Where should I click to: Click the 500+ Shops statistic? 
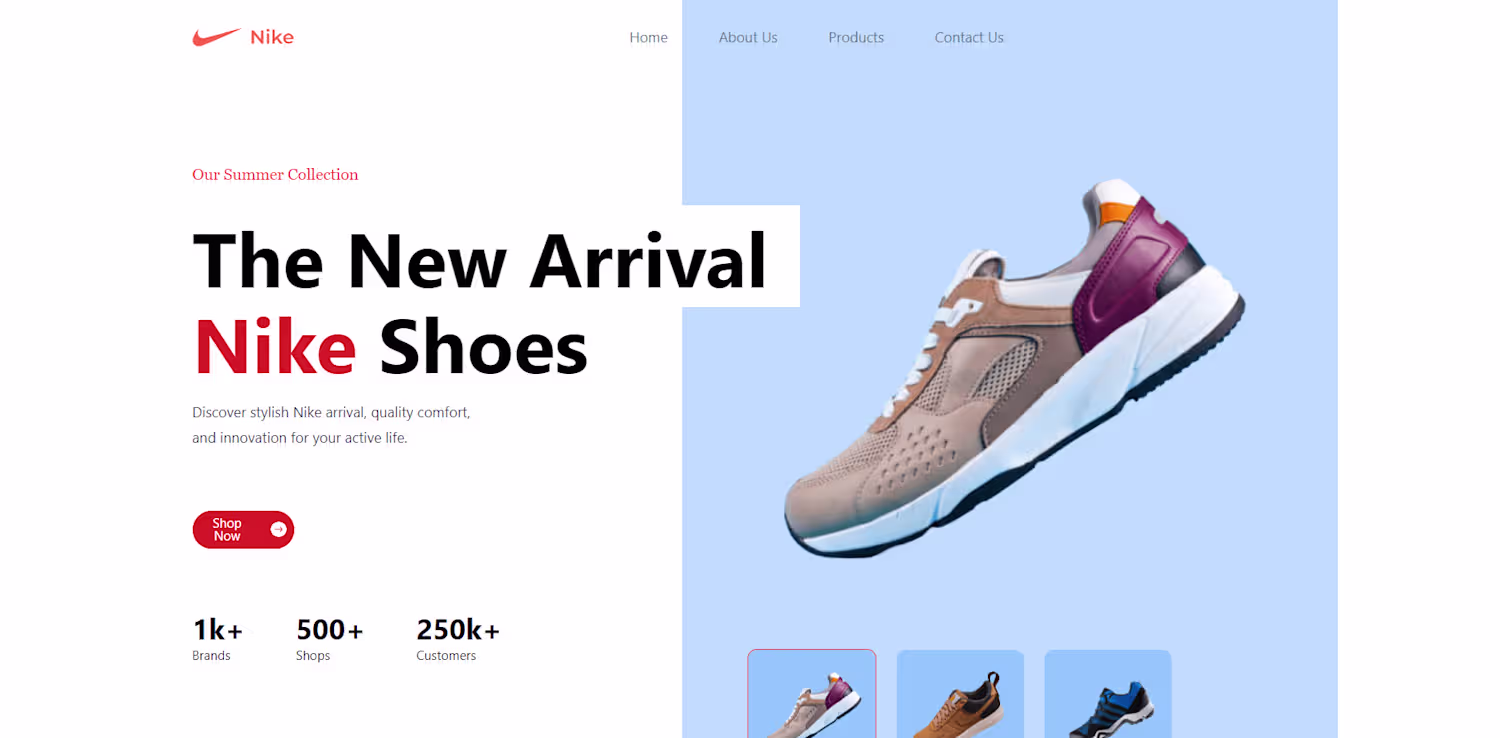[330, 640]
